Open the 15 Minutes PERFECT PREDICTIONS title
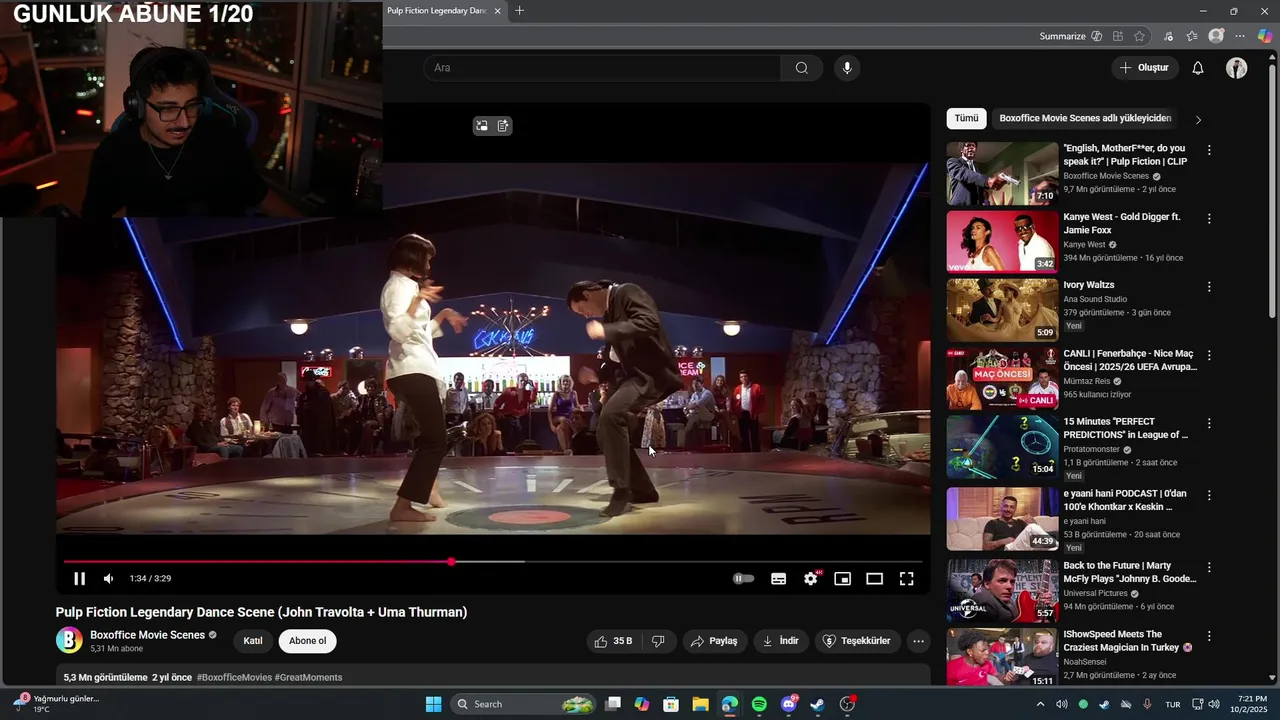1280x720 pixels. 1126,428
